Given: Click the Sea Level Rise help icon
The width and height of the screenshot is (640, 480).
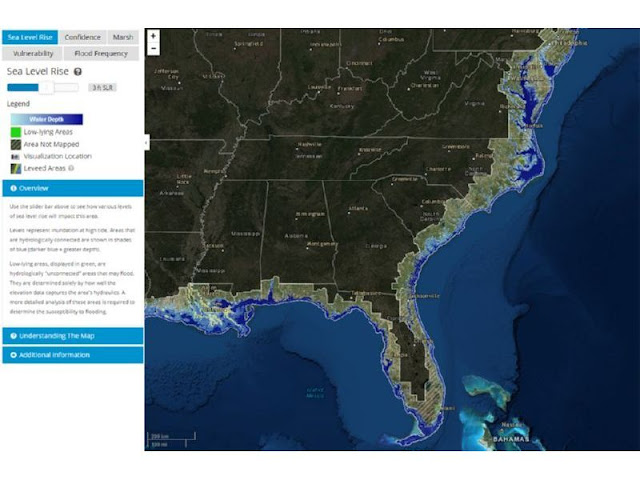Looking at the screenshot, I should [77, 72].
